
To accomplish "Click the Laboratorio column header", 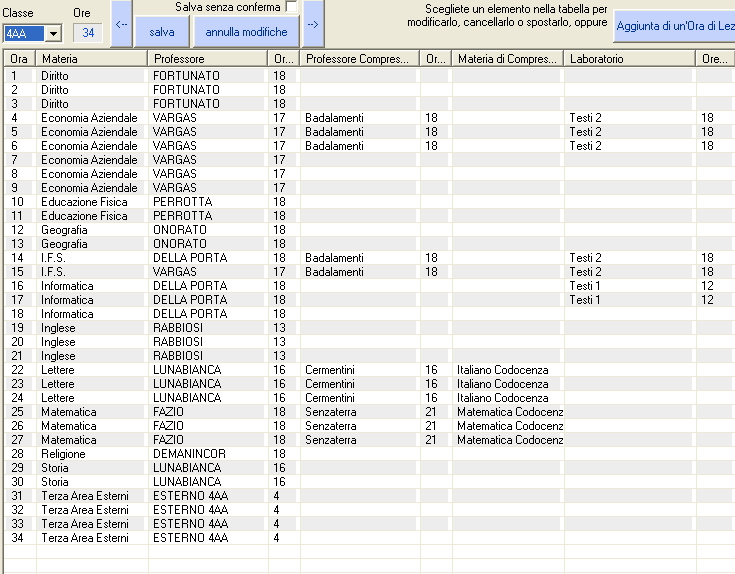I will coord(630,59).
